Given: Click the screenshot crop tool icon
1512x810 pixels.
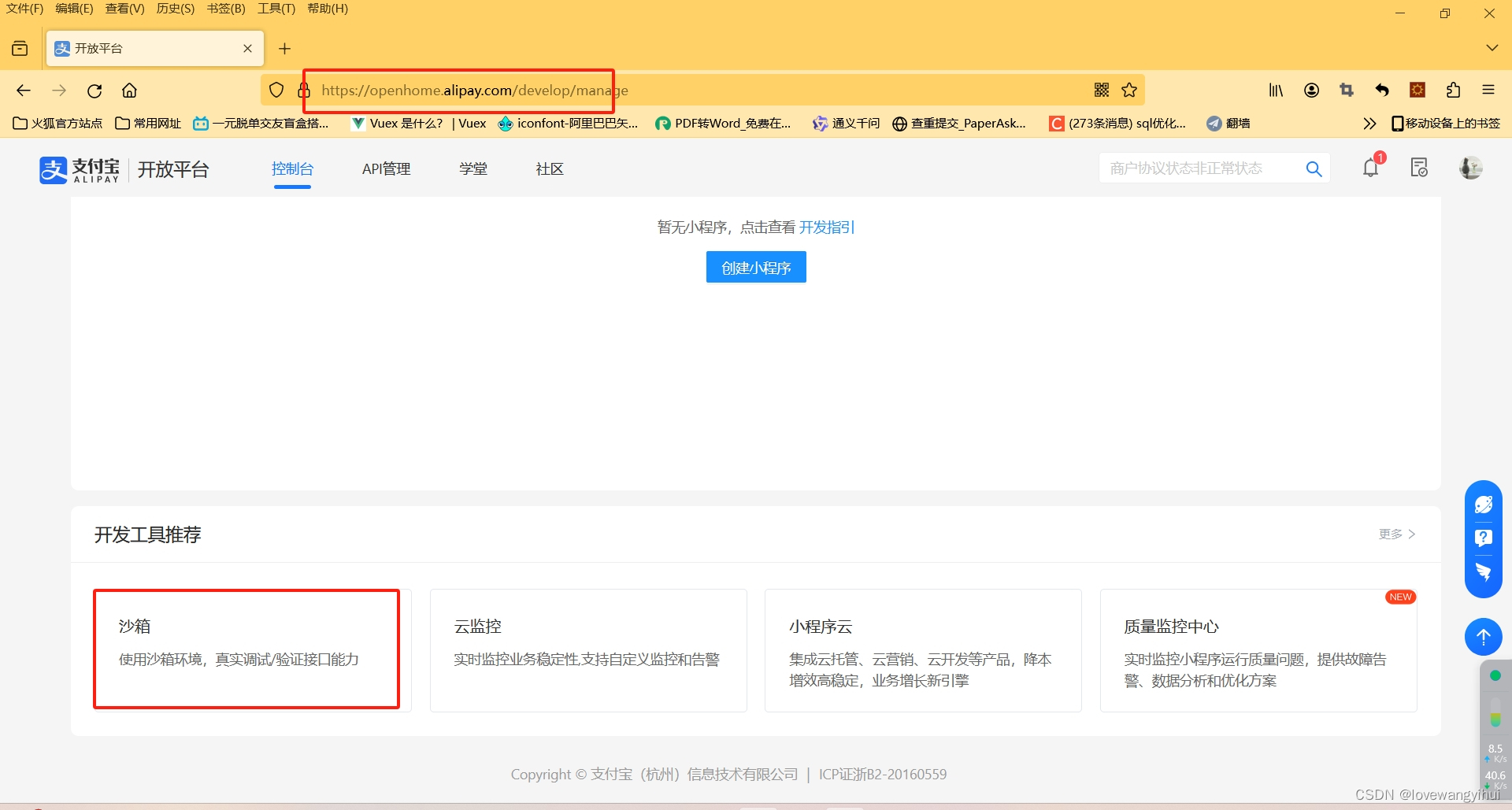Looking at the screenshot, I should click(1347, 91).
